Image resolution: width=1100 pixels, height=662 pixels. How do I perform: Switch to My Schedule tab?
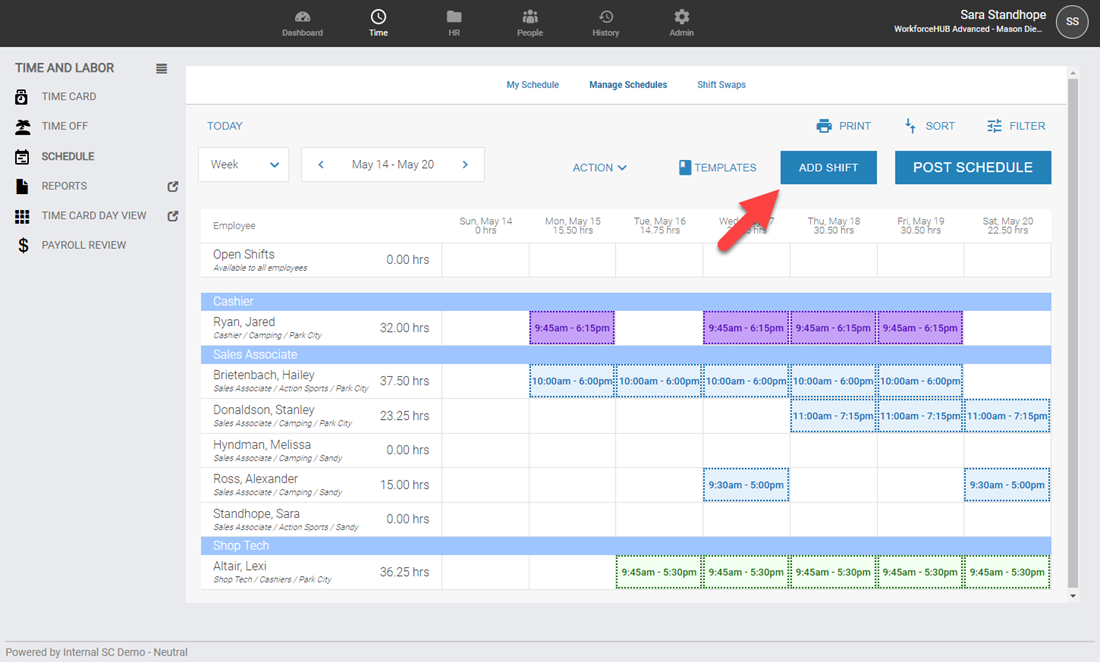(532, 85)
